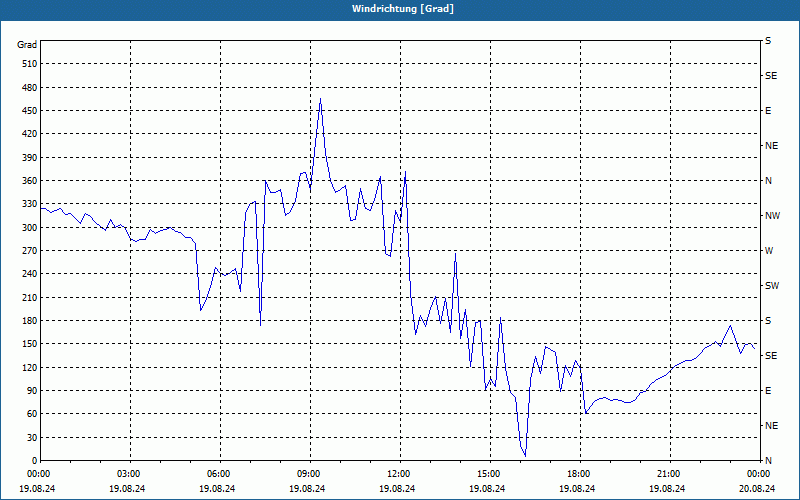Select the NE compass label at 390 level
This screenshot has width=800, height=500.
[x=771, y=146]
